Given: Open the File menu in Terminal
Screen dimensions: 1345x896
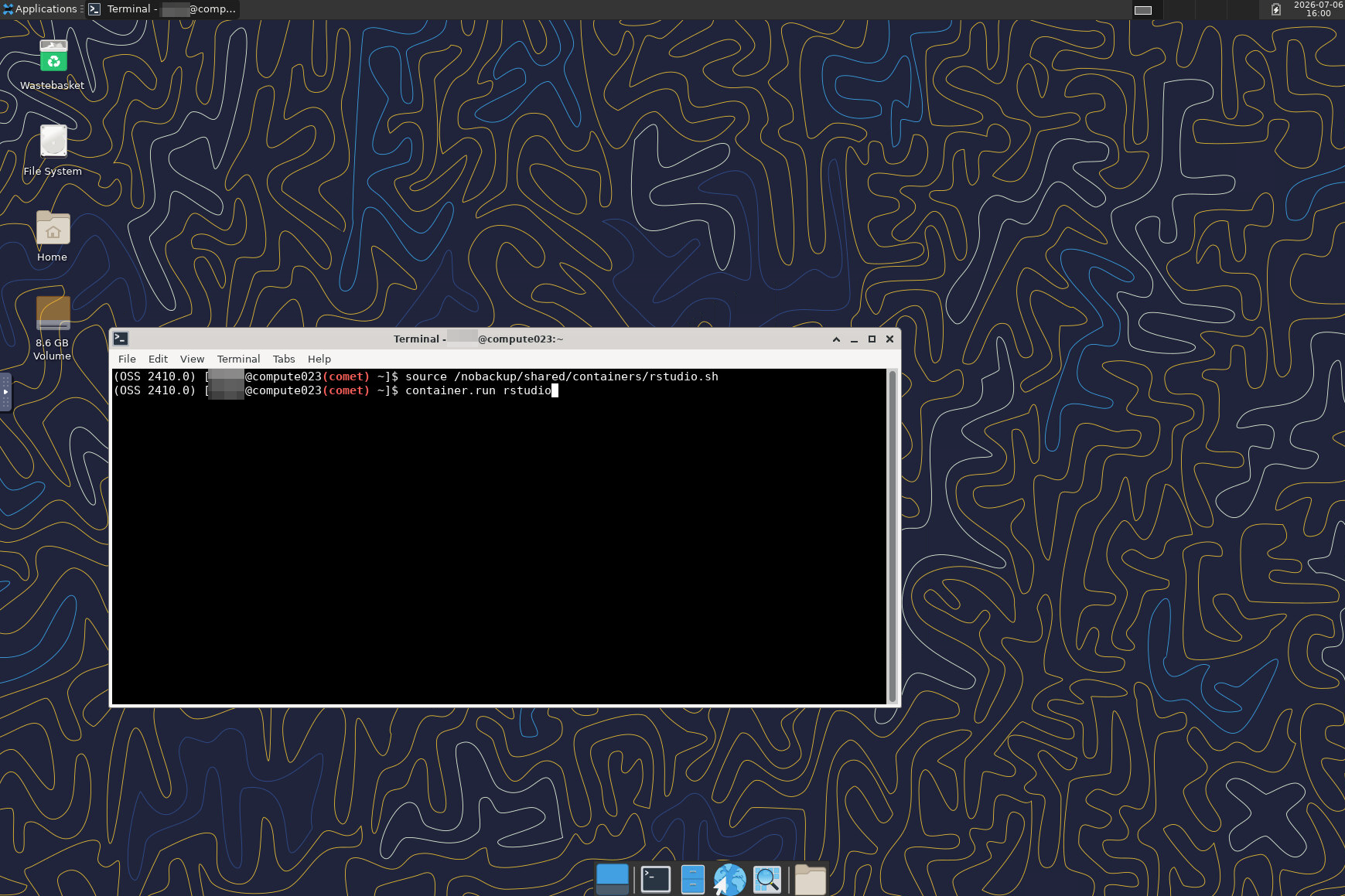Looking at the screenshot, I should point(127,359).
